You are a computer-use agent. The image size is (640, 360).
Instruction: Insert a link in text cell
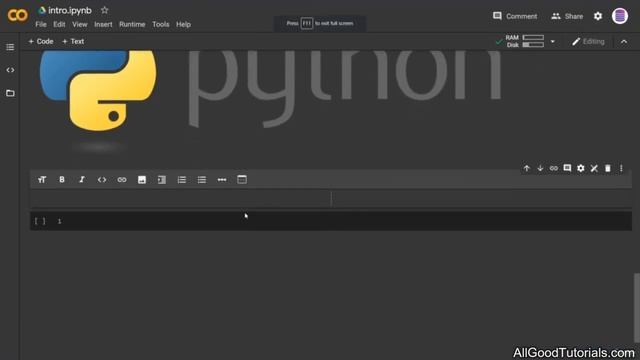click(122, 180)
